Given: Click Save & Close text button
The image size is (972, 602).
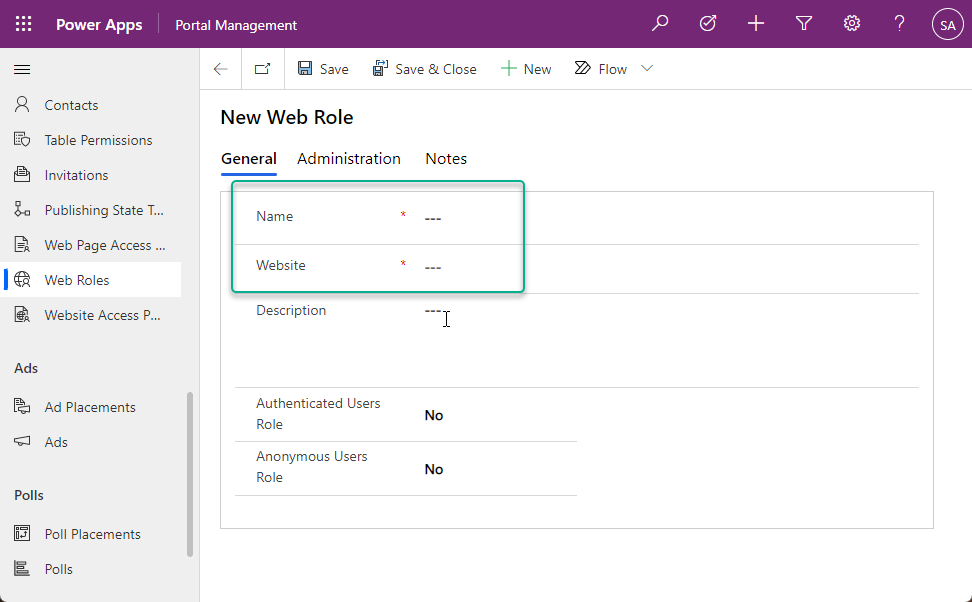Looking at the screenshot, I should click(x=436, y=69).
